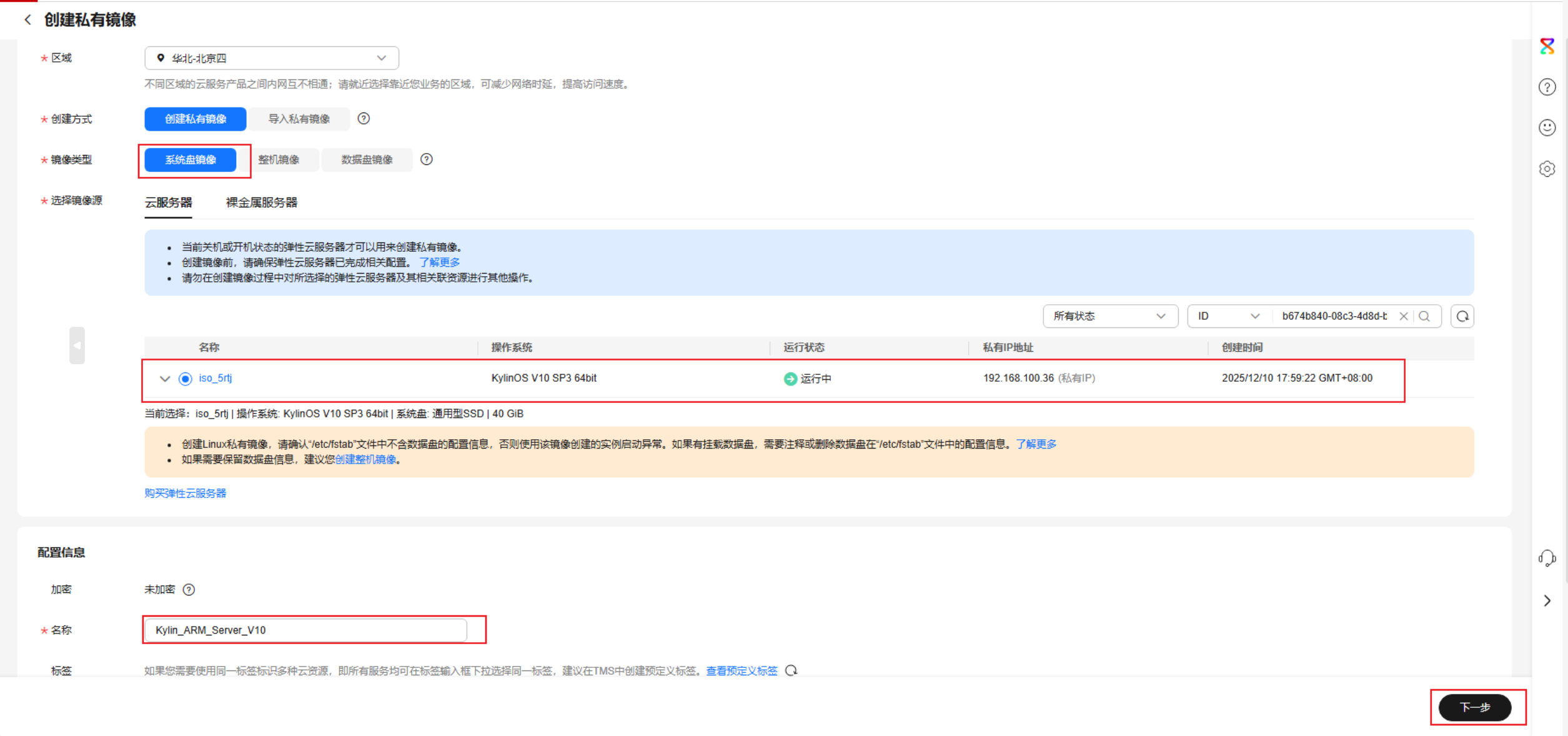Open the 华北-北京四 region dropdown
1568x736 pixels.
(x=272, y=58)
